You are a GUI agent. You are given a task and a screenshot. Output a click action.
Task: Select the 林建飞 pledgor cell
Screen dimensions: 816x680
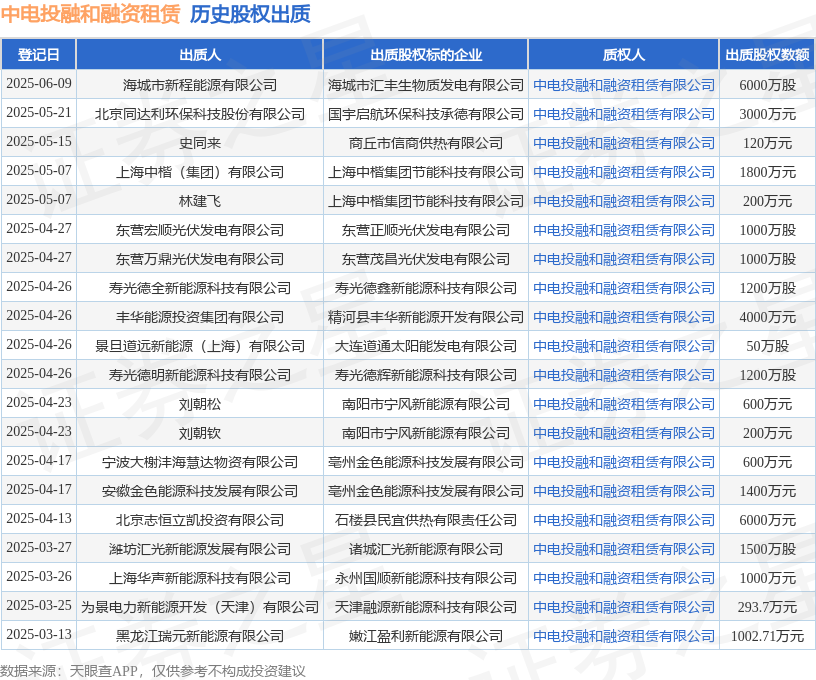[200, 201]
